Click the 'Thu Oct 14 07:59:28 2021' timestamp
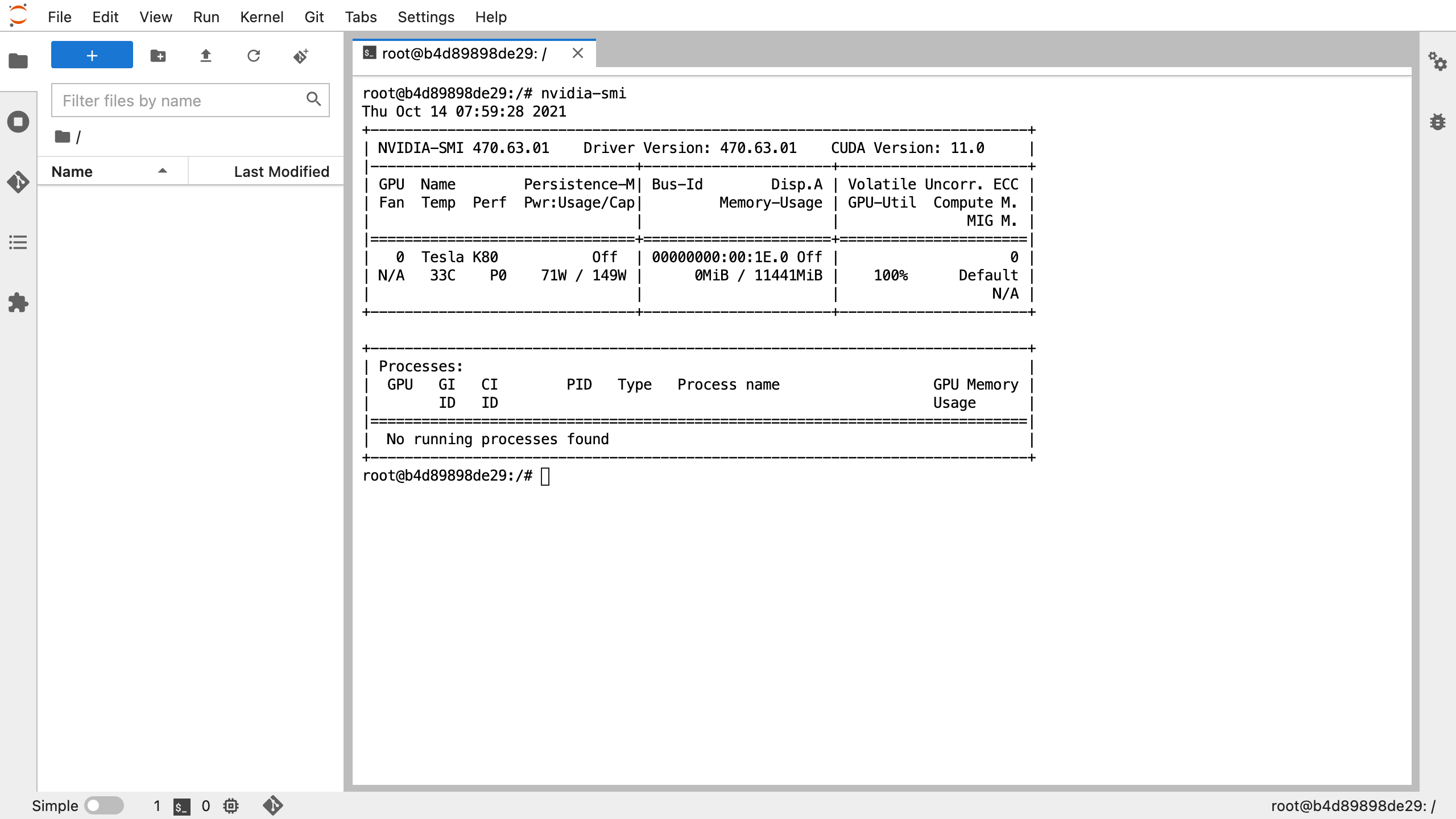Screen dimensions: 1456x819 coord(464,111)
